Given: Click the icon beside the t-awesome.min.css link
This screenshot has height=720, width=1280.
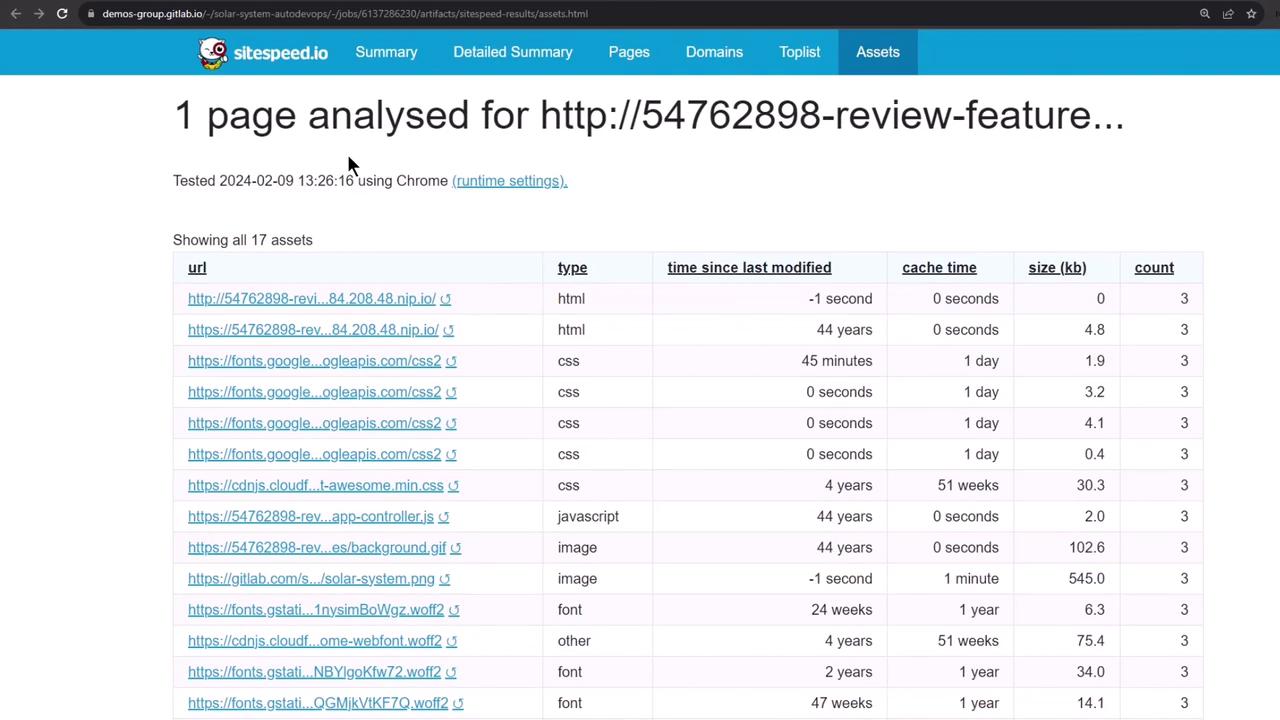Looking at the screenshot, I should (453, 485).
